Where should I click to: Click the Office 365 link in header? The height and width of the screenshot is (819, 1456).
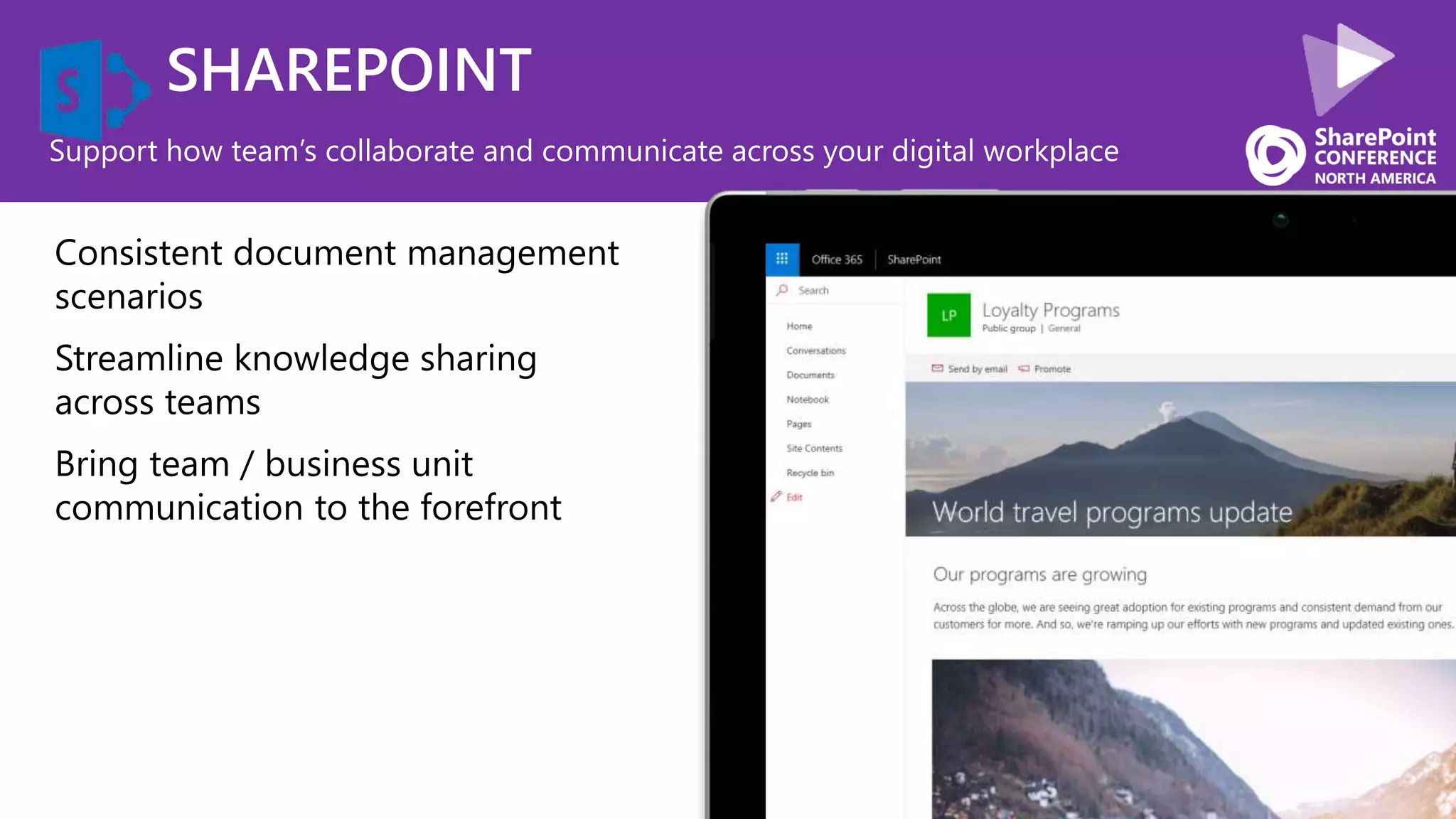[x=837, y=259]
